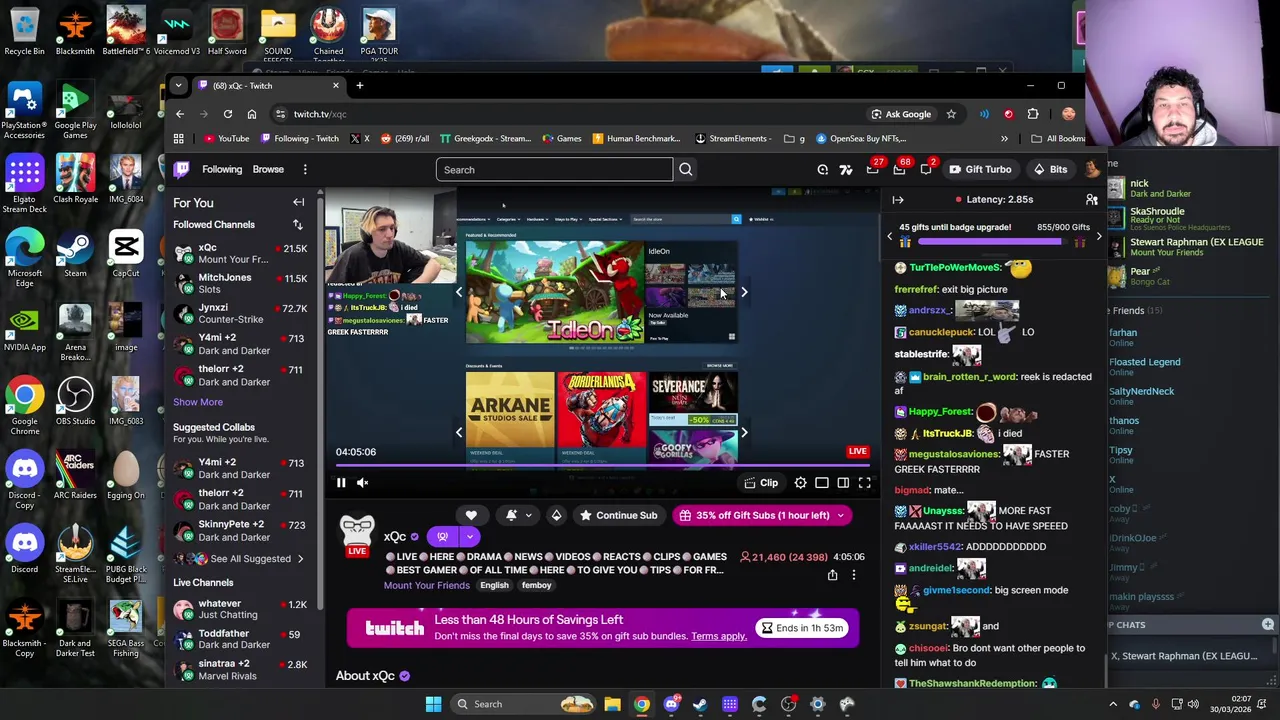Open the Terms apply link
The image size is (1280, 720).
718,637
